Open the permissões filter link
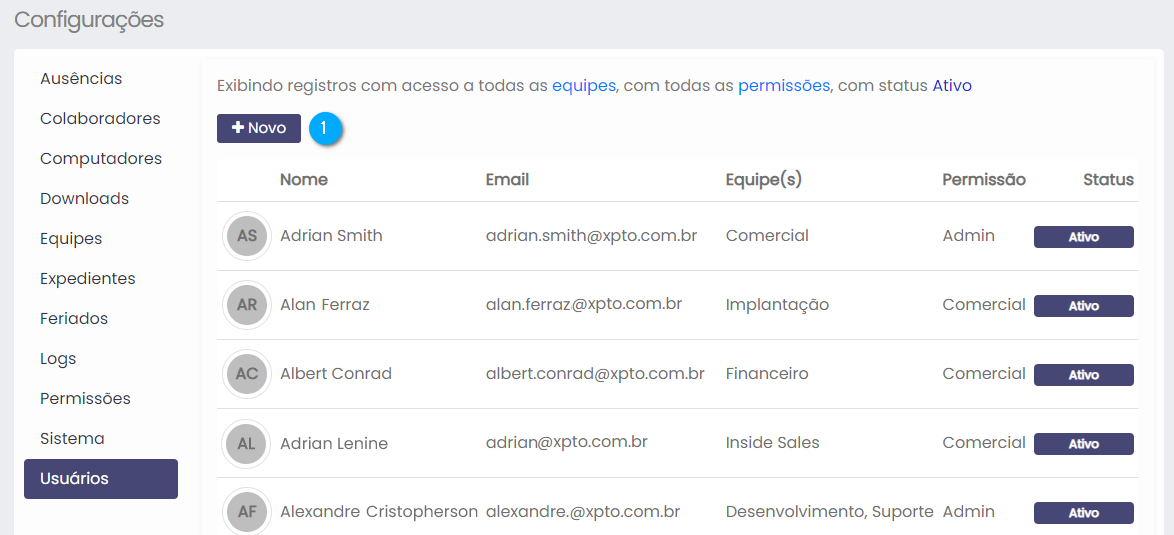 tap(784, 86)
